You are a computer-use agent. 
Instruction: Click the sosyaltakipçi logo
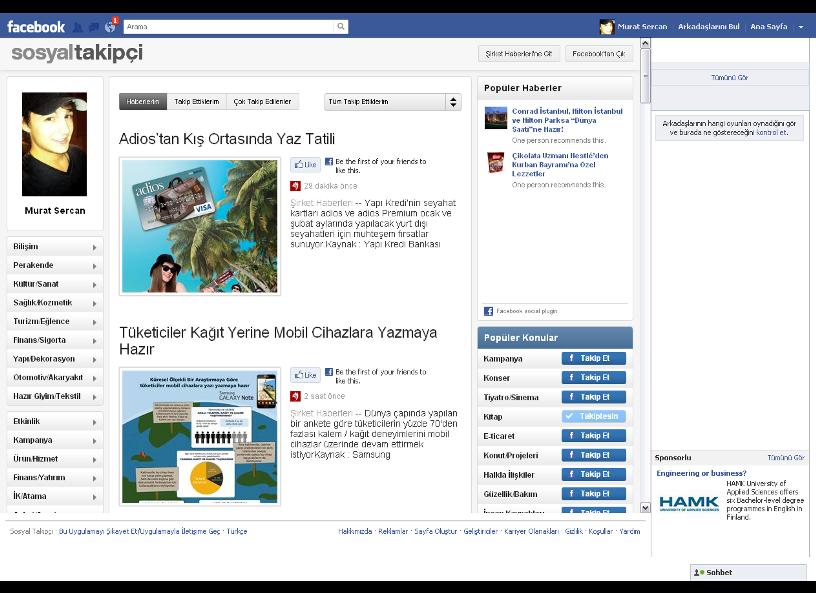pyautogui.click(x=77, y=53)
